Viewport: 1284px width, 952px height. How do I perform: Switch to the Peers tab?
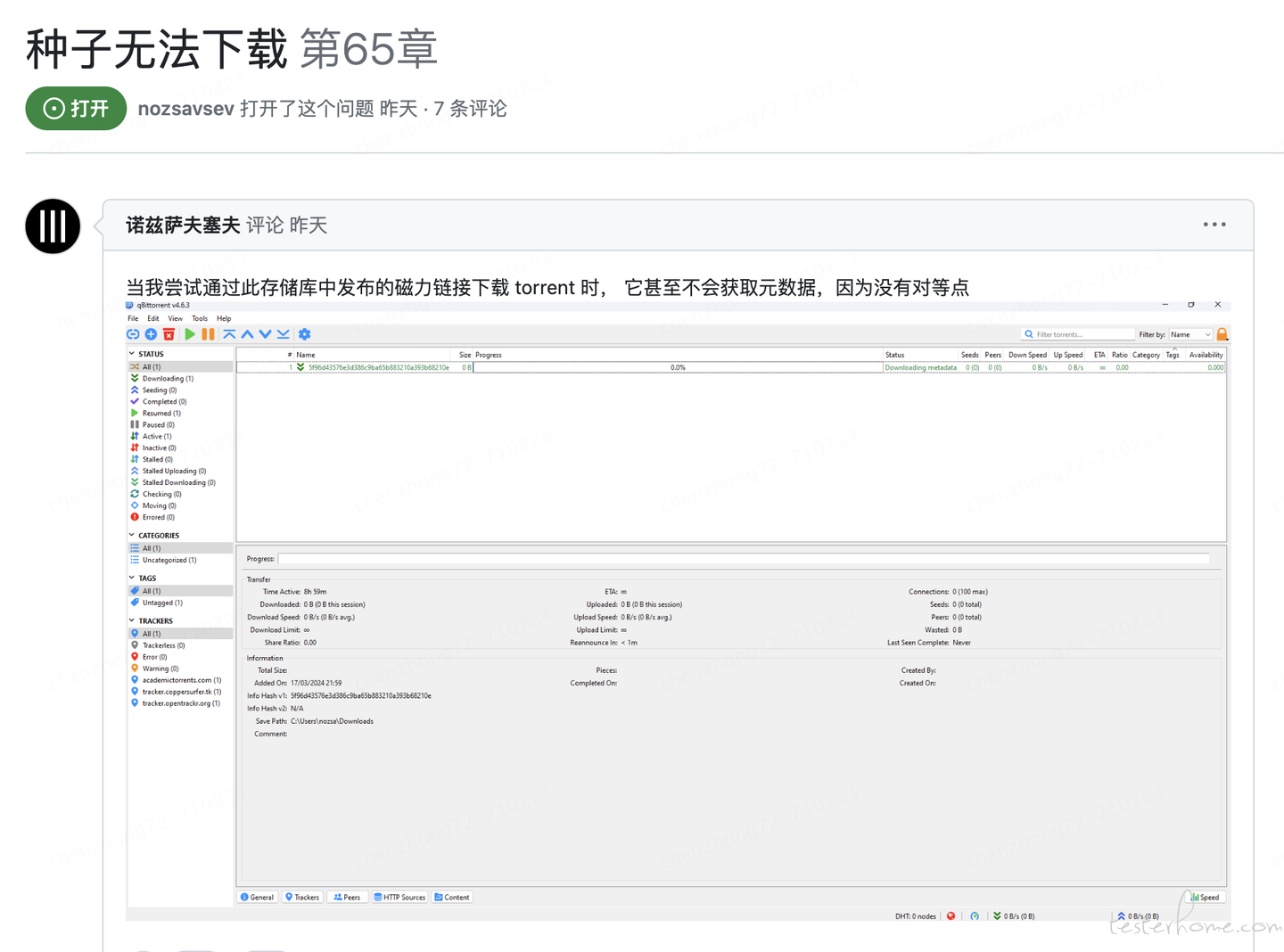pyautogui.click(x=347, y=898)
